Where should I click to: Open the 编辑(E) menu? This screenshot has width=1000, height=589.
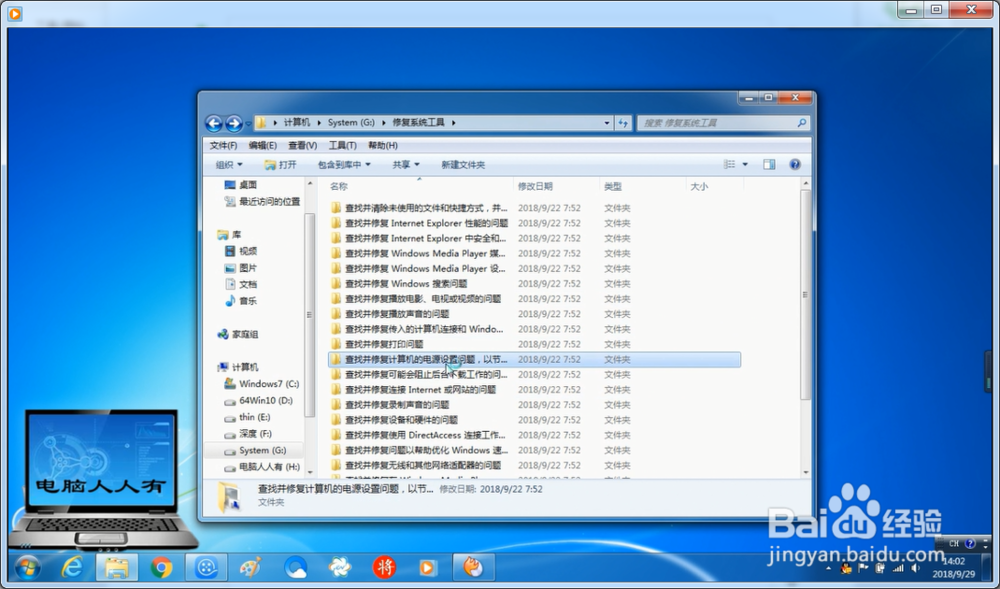click(x=263, y=145)
